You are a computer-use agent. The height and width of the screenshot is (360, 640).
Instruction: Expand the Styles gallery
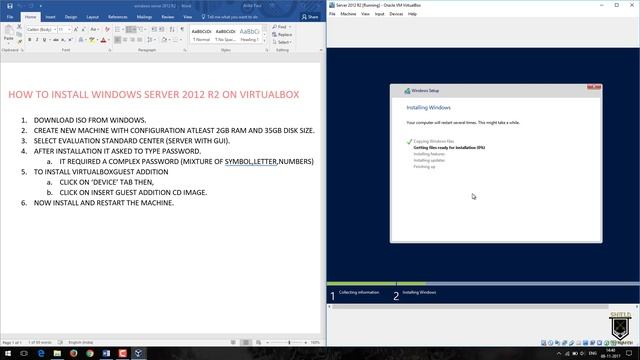pos(264,41)
